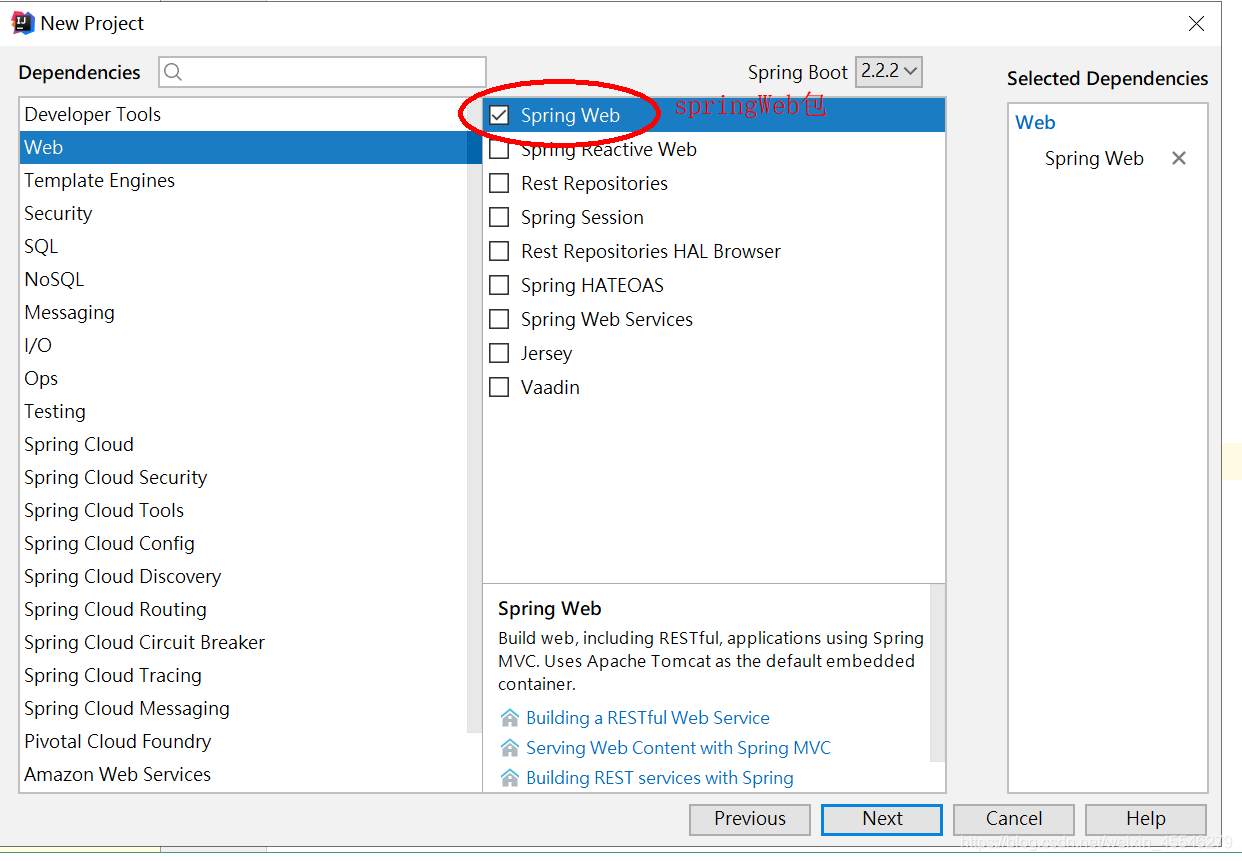
Task: Open Spring Cloud Discovery category
Action: point(244,576)
